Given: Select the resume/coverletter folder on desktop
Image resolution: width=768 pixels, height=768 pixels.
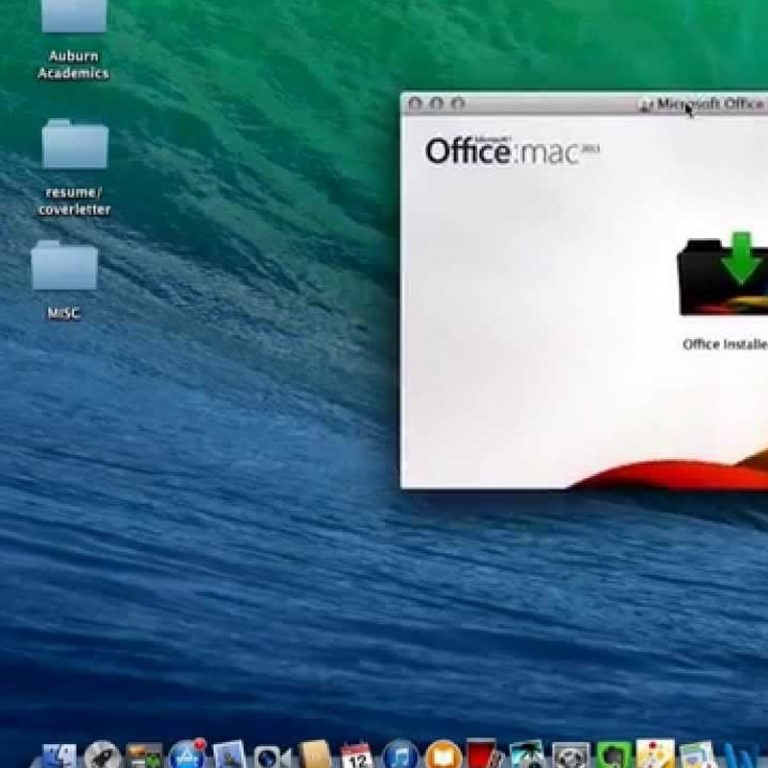Looking at the screenshot, I should [74, 146].
